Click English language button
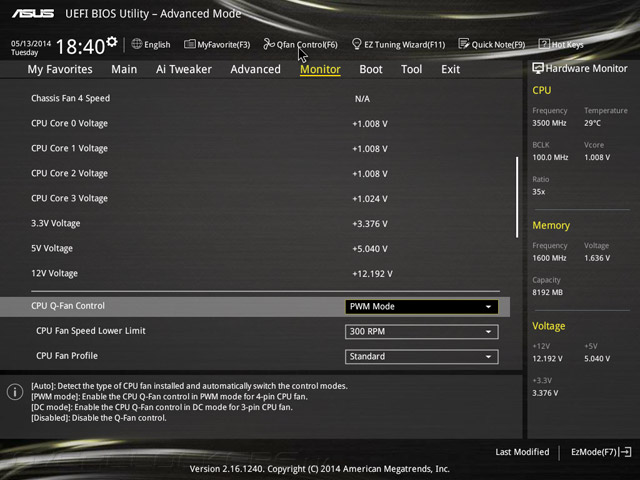640x480 pixels. 157,44
